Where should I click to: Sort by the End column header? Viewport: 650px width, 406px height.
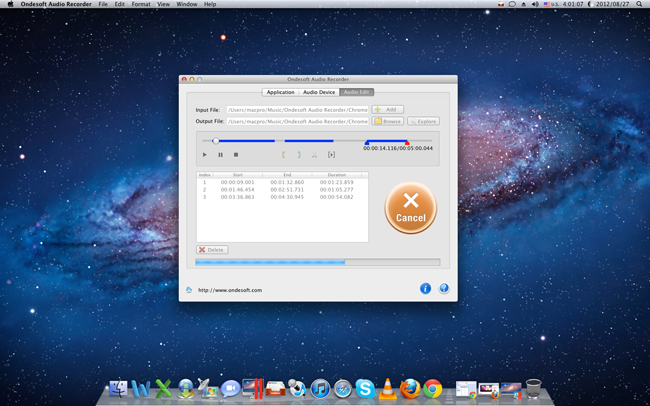coord(287,175)
